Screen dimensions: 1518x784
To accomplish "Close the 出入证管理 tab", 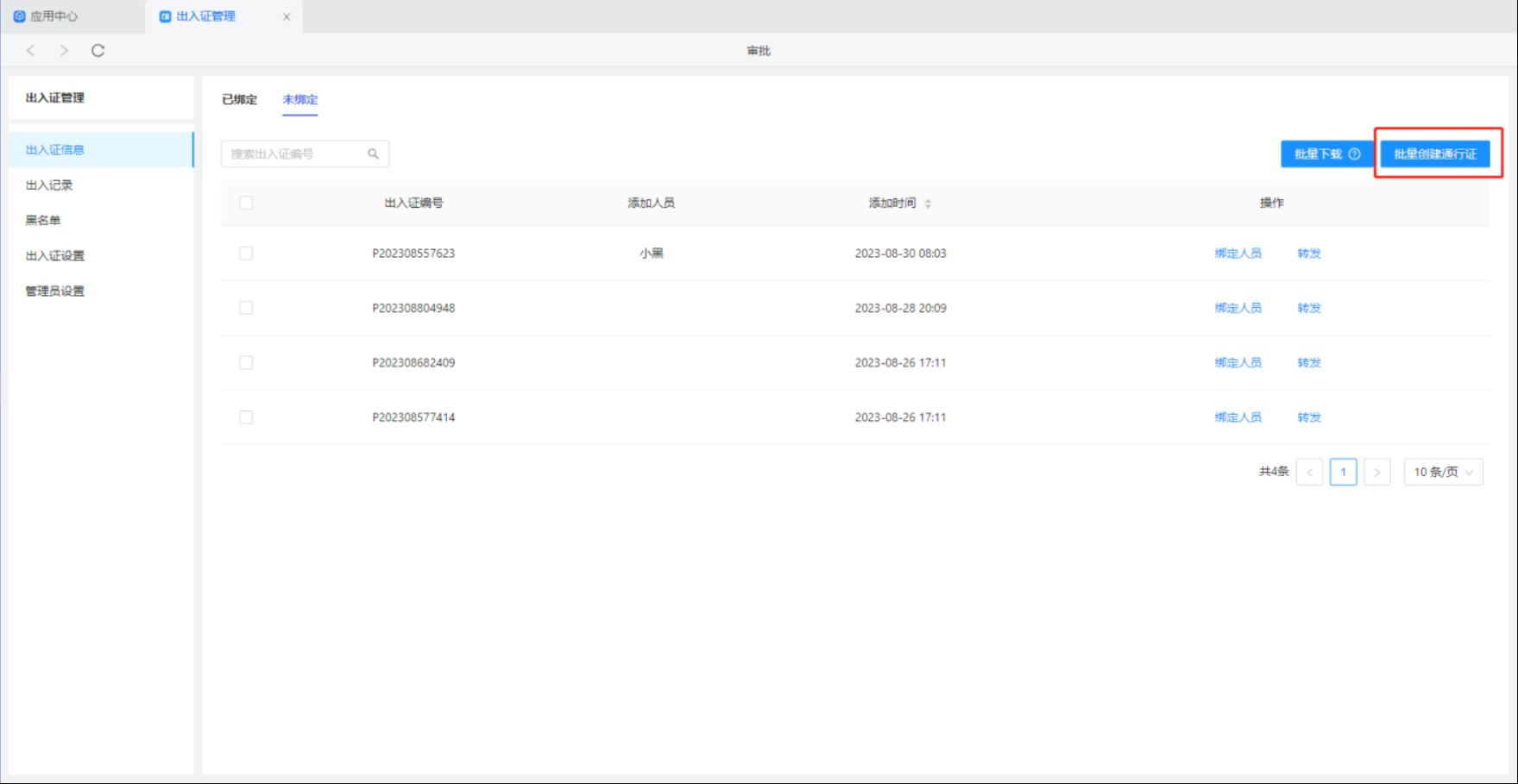I will click(287, 16).
